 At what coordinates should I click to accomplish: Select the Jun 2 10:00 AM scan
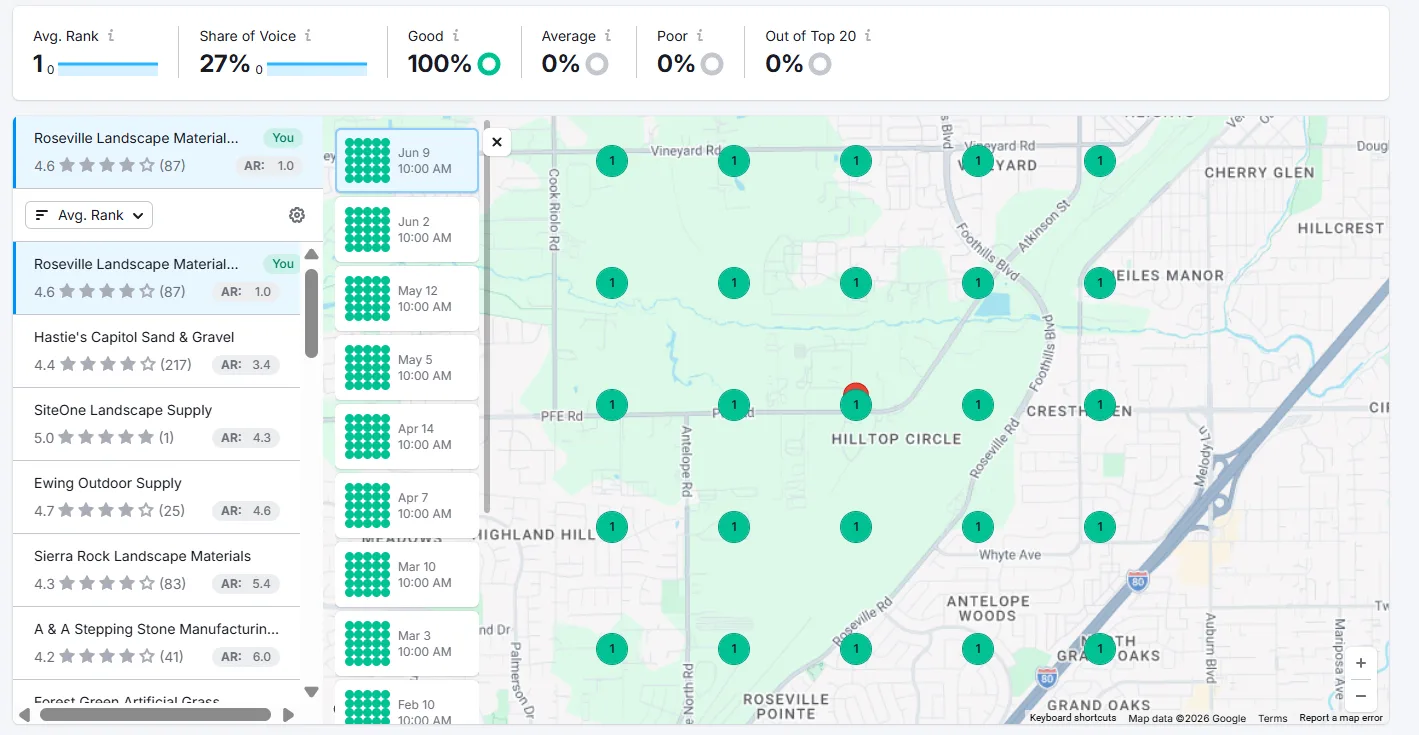click(x=407, y=230)
